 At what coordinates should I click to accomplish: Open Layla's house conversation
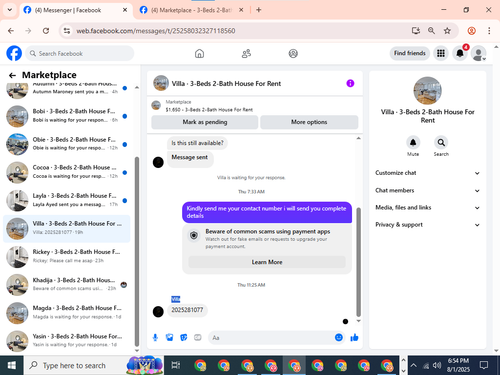pos(67,200)
